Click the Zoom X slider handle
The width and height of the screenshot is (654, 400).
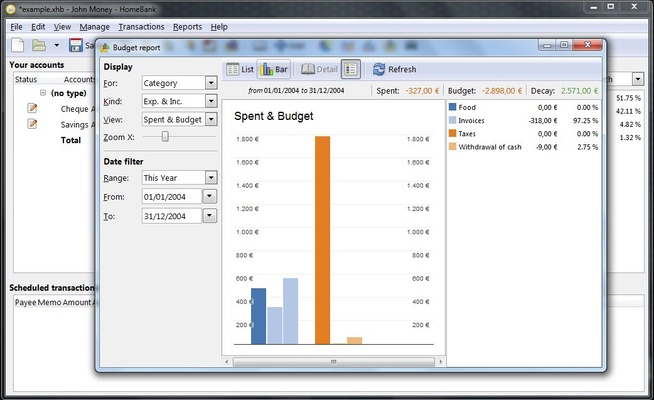pos(165,137)
